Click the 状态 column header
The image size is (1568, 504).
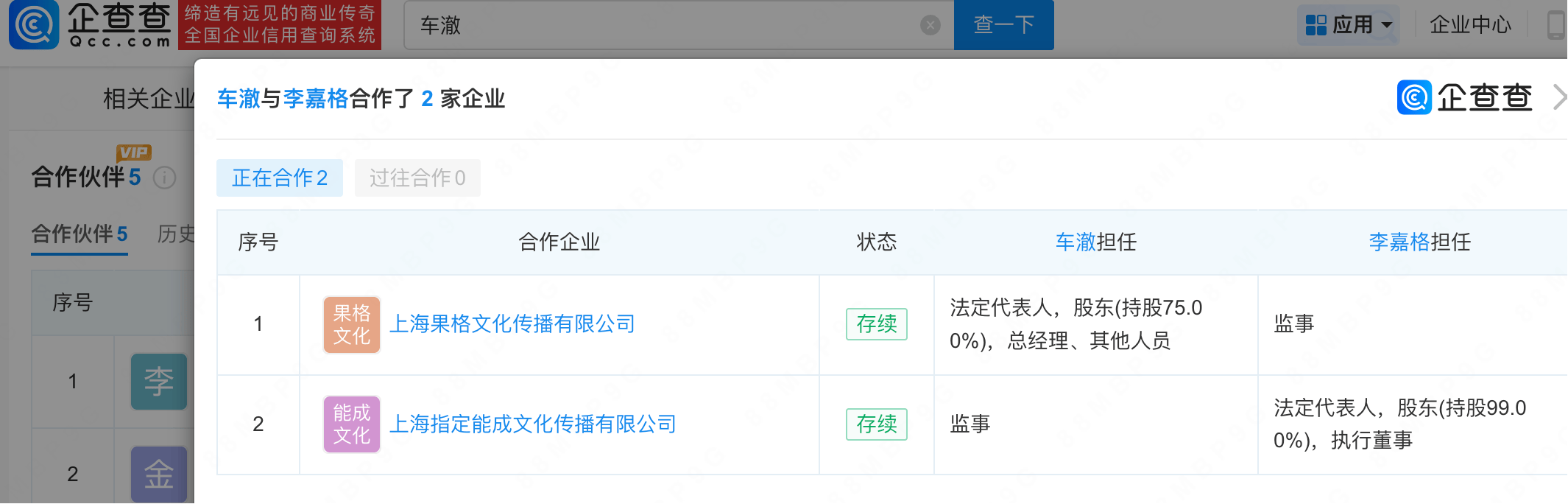point(877,242)
